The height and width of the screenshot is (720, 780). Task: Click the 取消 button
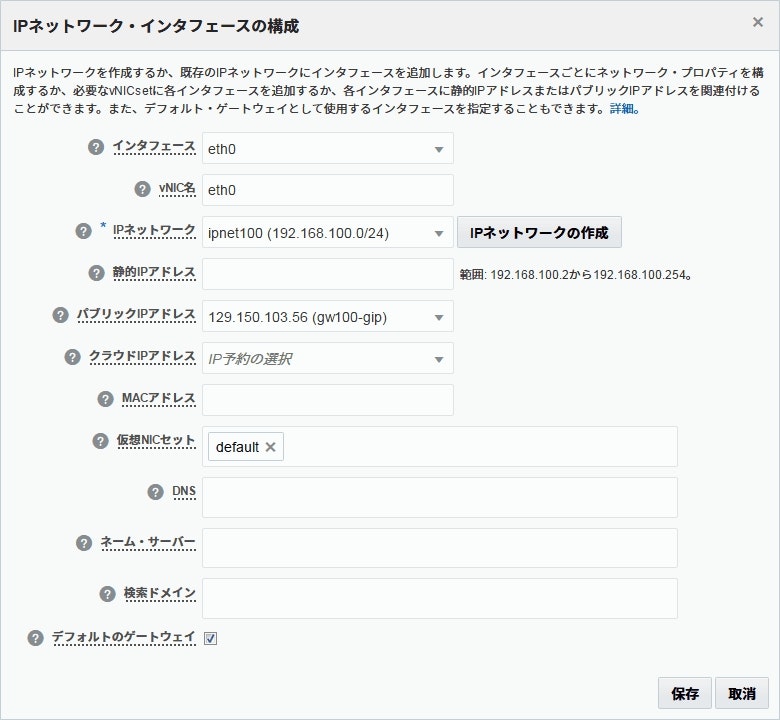click(x=742, y=693)
